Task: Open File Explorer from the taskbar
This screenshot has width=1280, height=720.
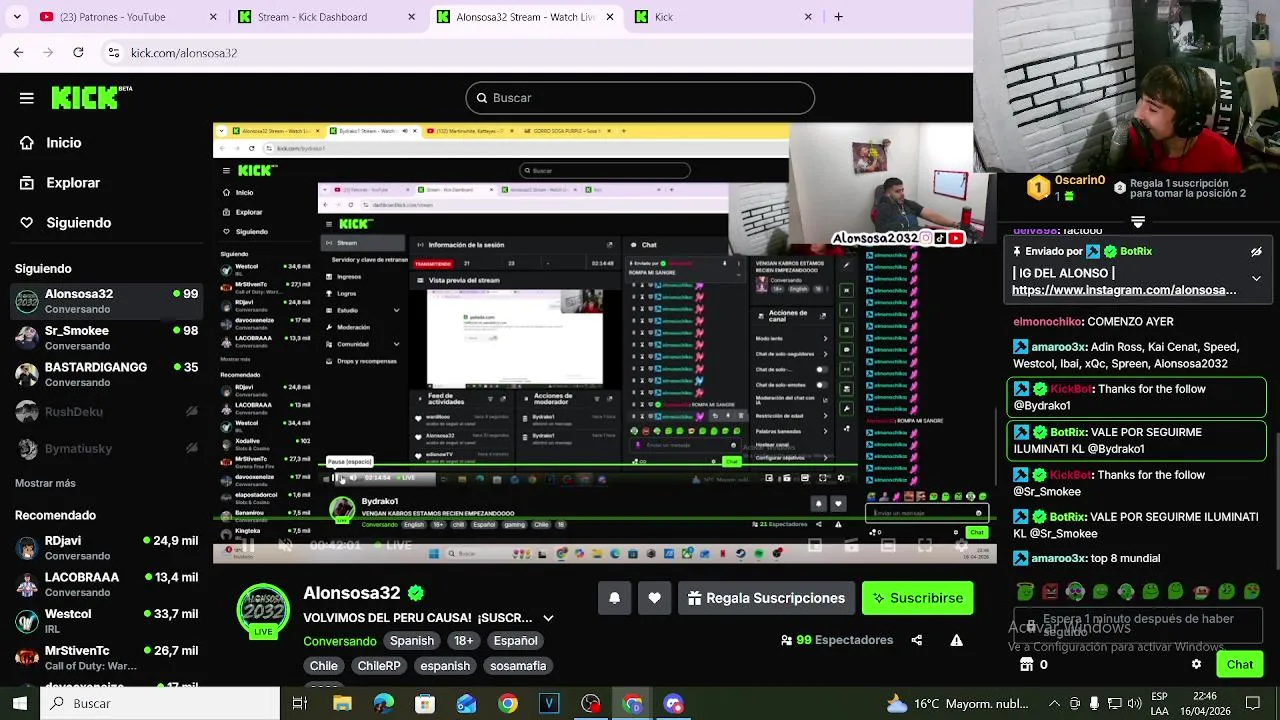Action: (x=342, y=703)
